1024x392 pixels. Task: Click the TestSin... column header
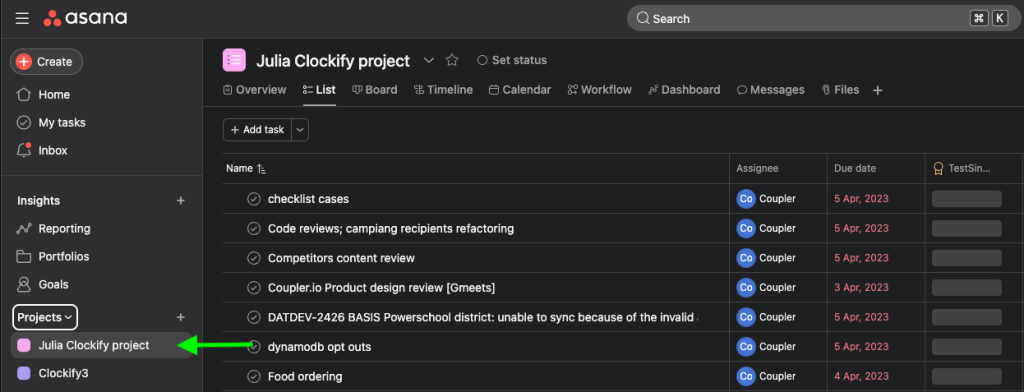pyautogui.click(x=962, y=169)
